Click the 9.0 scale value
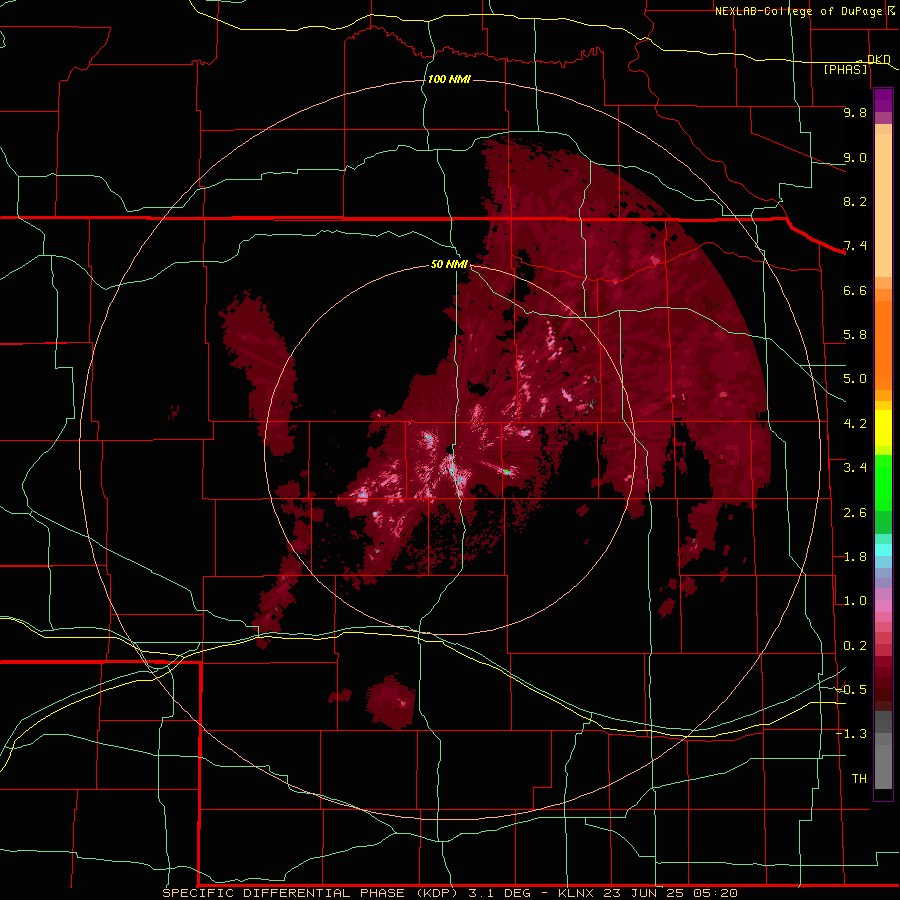 pyautogui.click(x=855, y=157)
